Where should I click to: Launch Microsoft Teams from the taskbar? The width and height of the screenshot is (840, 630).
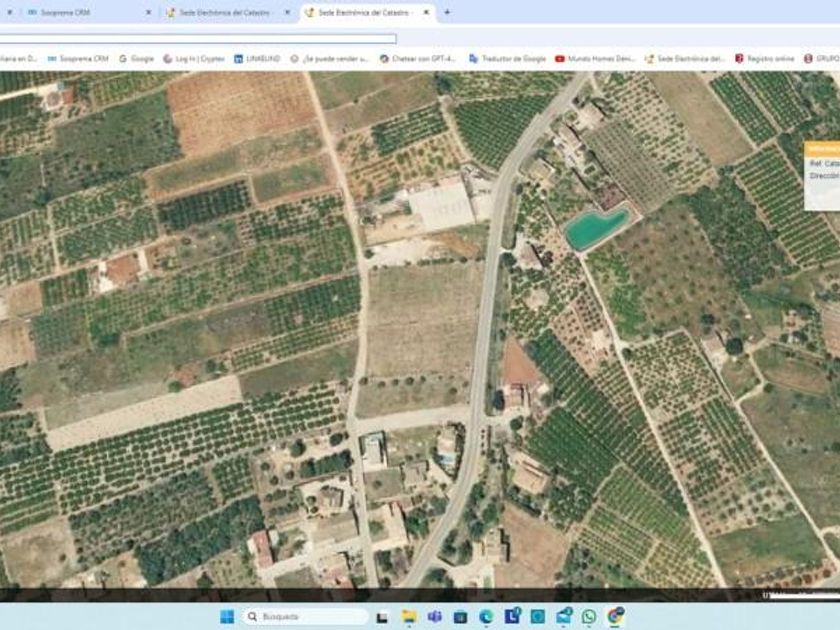(x=435, y=616)
